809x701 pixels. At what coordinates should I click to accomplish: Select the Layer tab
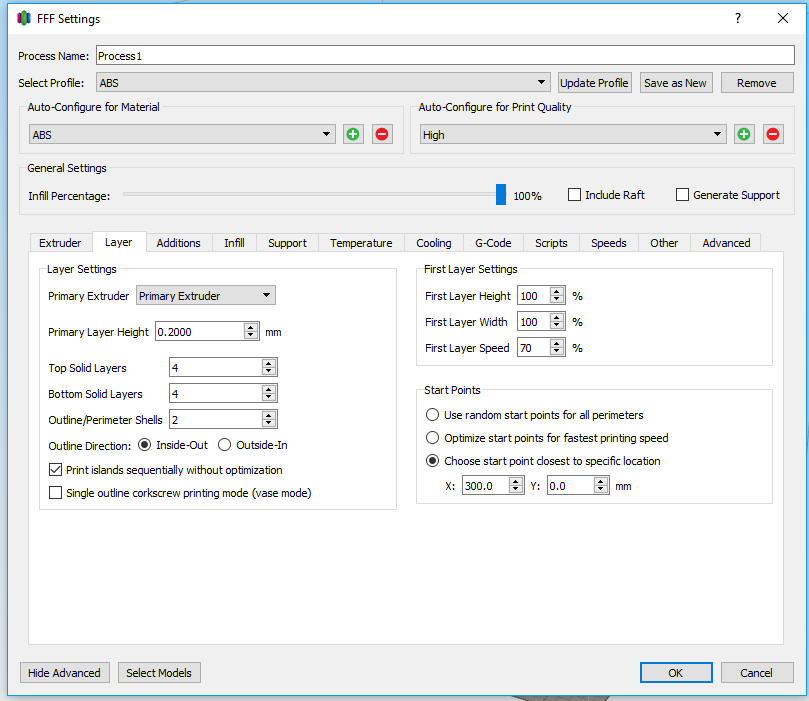point(119,242)
